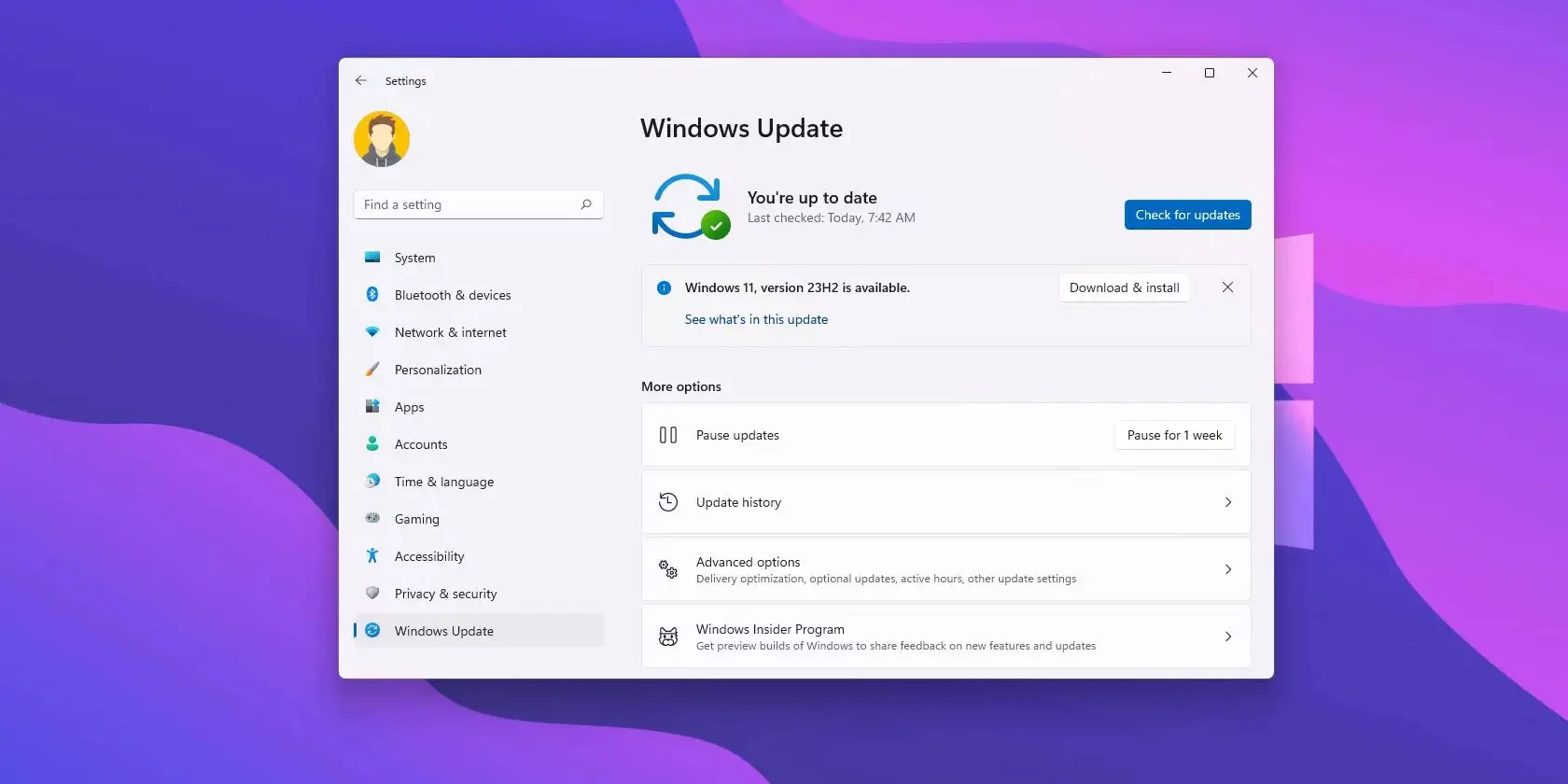Click the Accessibility figure icon
This screenshot has width=1568, height=784.
(372, 556)
